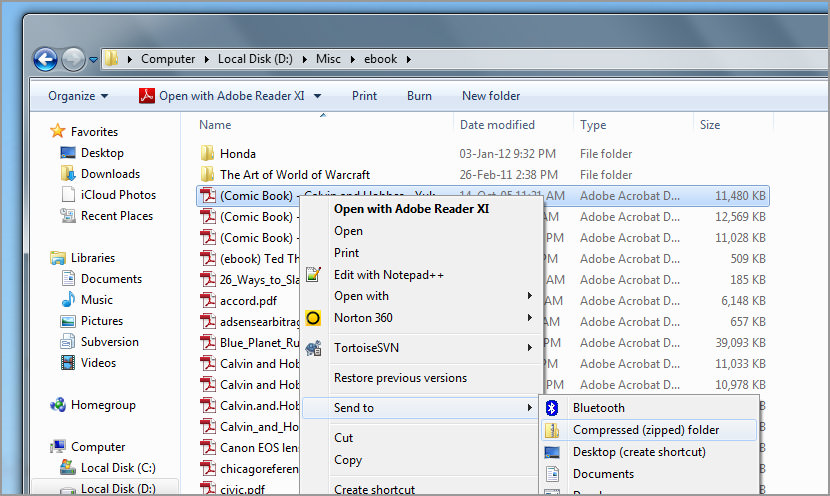Click the folder icon in address bar

112,59
